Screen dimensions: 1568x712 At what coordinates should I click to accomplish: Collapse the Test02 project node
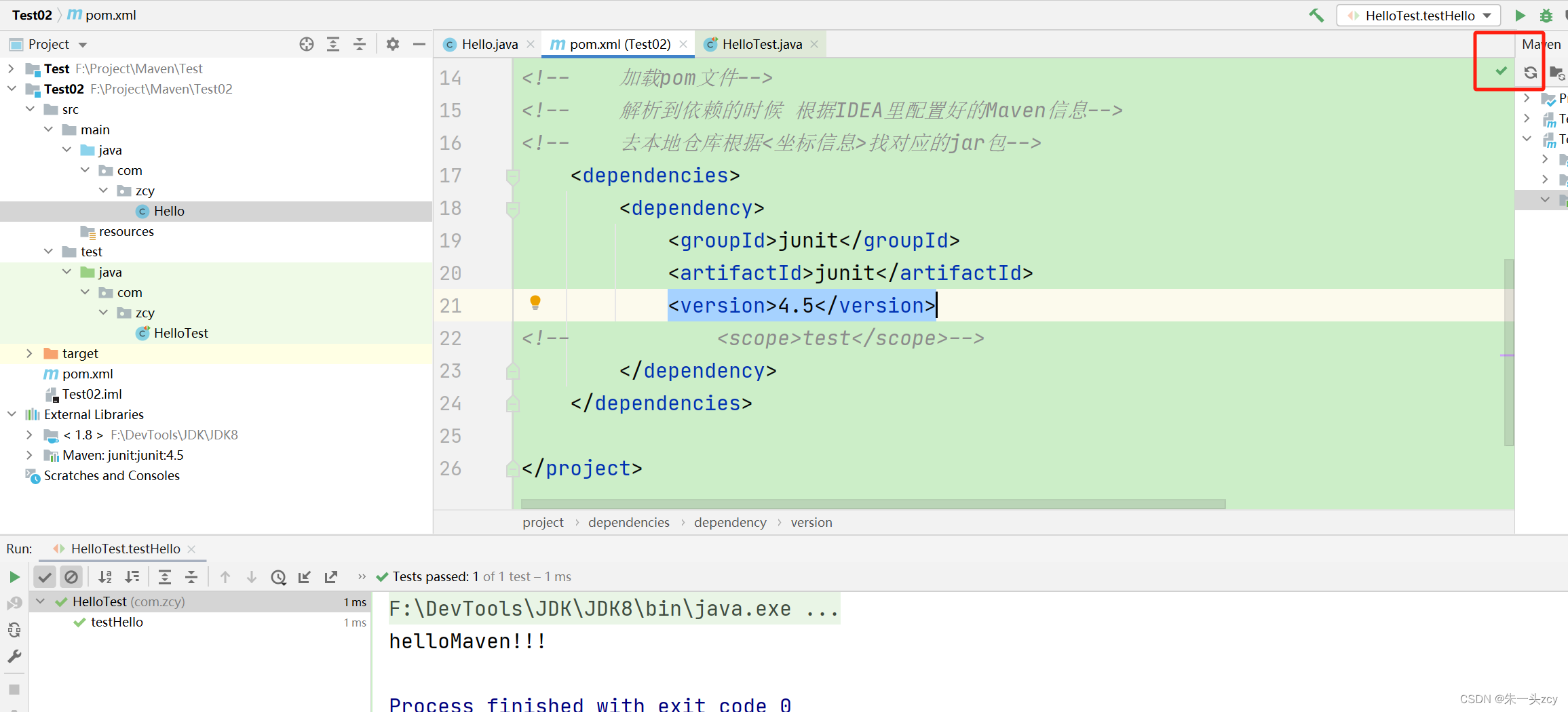11,89
